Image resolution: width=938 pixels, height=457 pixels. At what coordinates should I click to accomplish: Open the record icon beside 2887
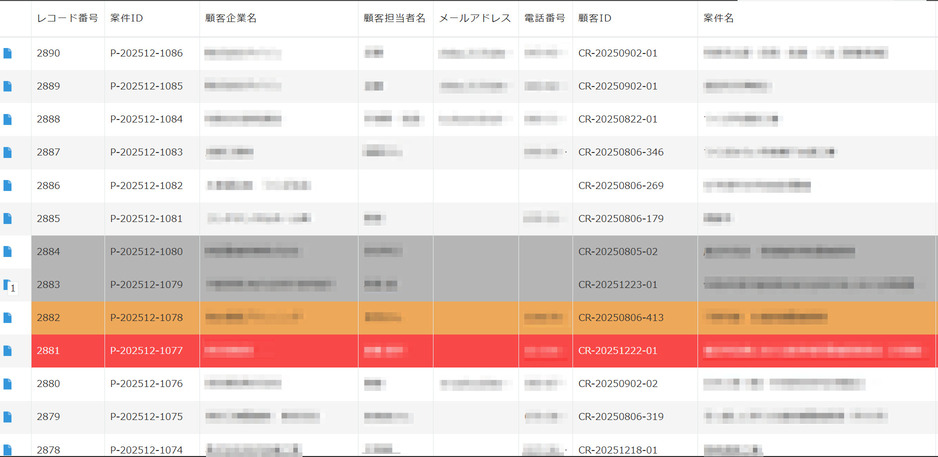[x=7, y=153]
